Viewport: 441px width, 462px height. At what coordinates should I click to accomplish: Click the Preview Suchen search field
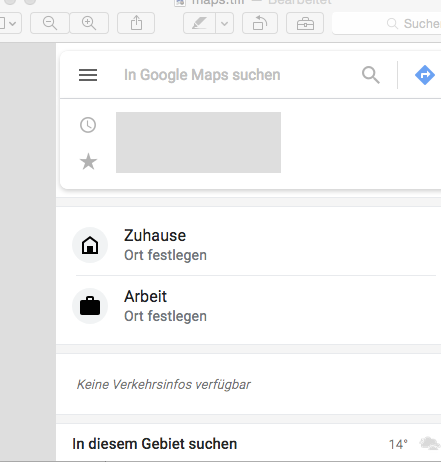point(387,23)
